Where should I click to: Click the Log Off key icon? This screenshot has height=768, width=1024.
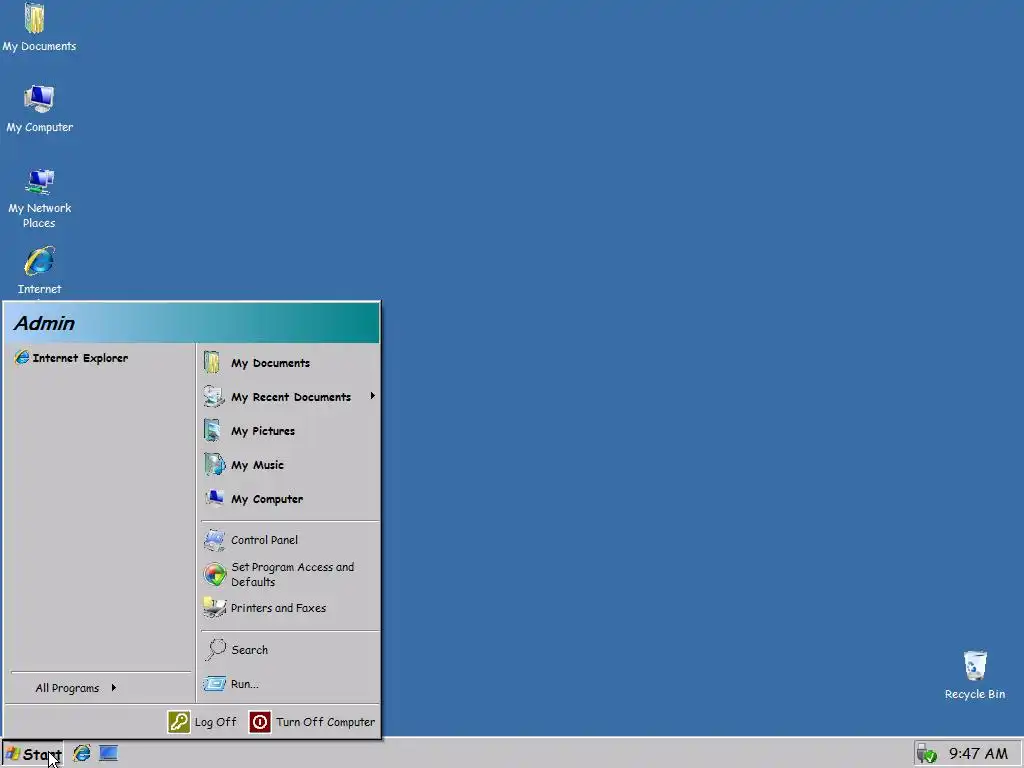click(178, 722)
